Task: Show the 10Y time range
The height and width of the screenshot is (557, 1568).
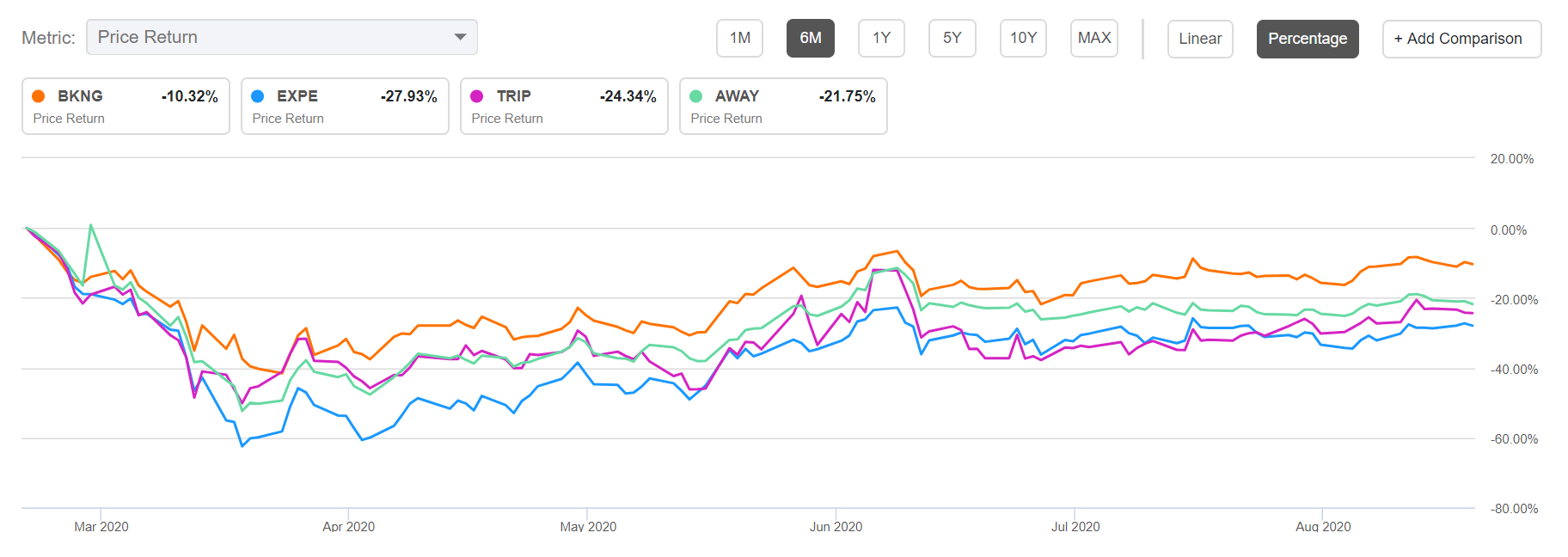Action: pyautogui.click(x=1023, y=39)
